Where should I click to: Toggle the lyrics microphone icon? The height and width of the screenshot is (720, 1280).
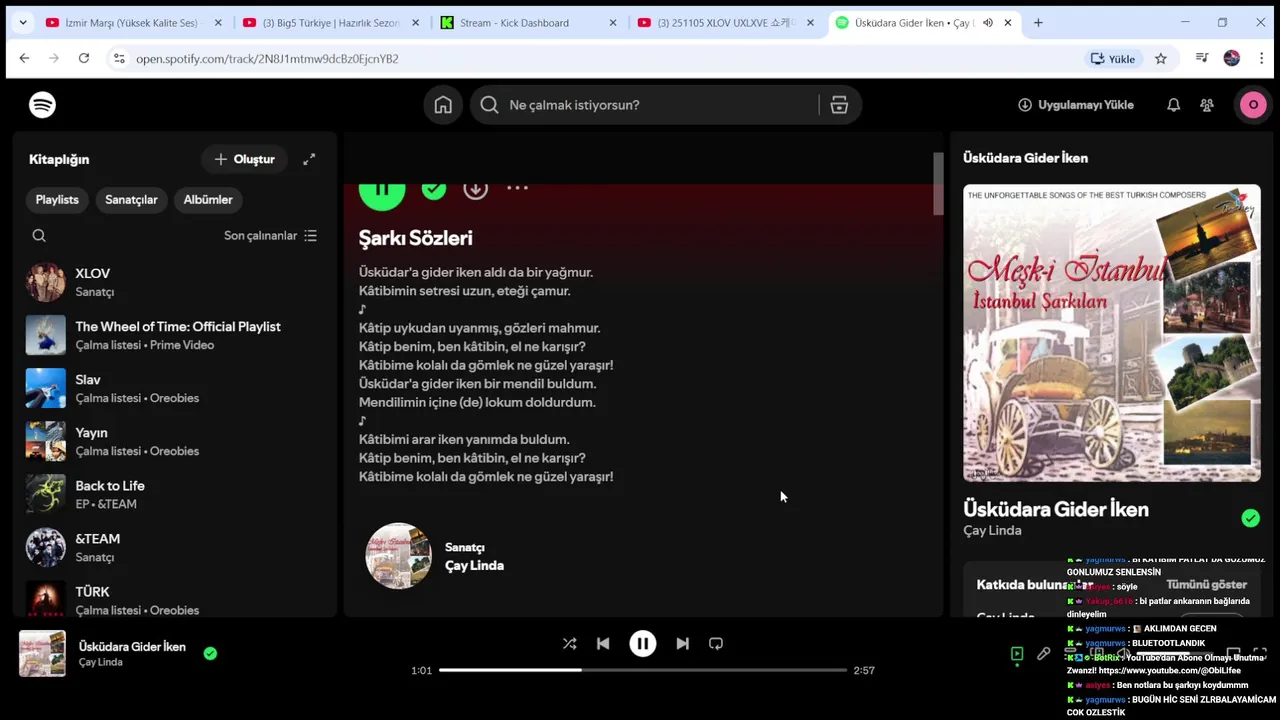point(1043,654)
